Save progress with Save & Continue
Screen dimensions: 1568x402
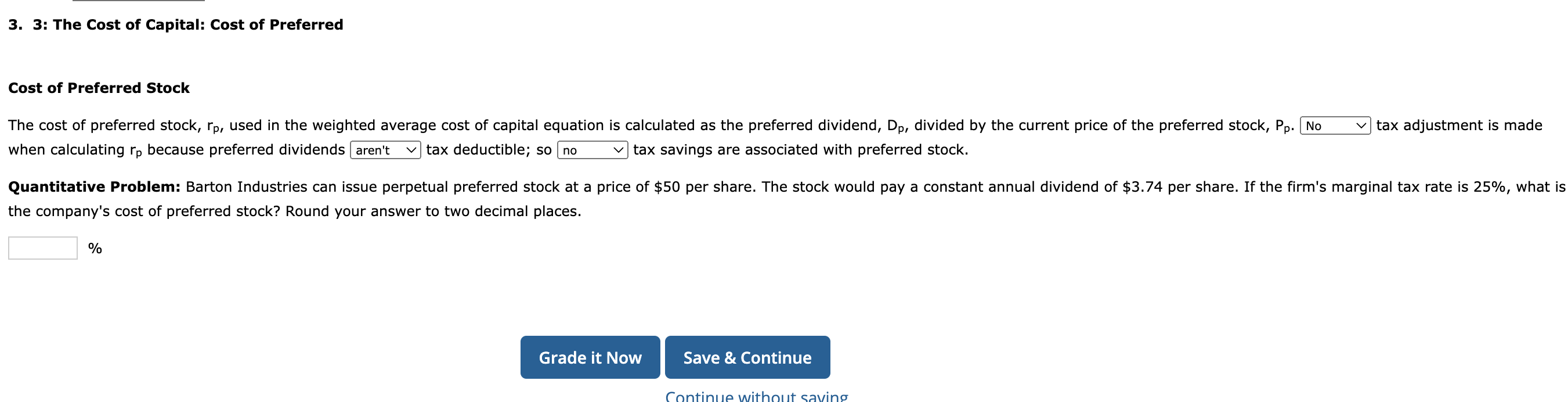(x=747, y=357)
